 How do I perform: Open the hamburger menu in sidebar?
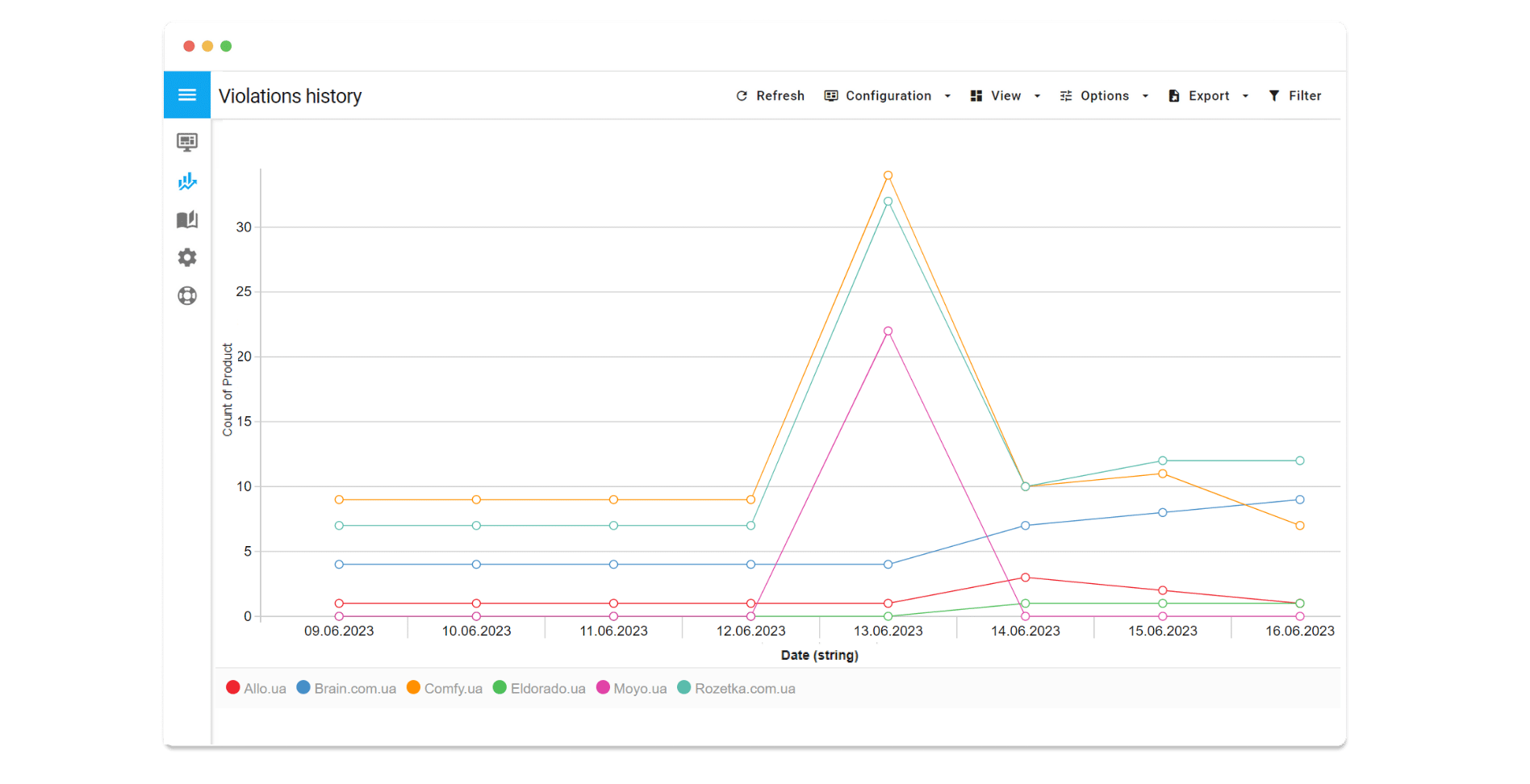coord(187,95)
